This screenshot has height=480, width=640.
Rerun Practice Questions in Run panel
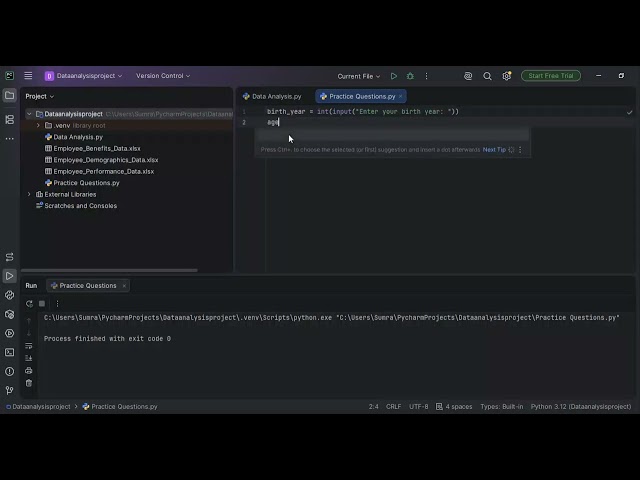[x=29, y=304]
